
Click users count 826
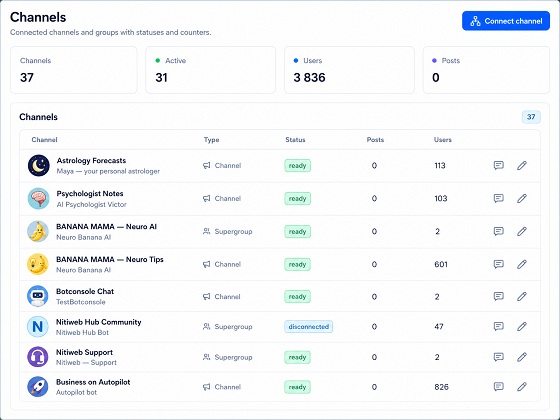(x=441, y=387)
